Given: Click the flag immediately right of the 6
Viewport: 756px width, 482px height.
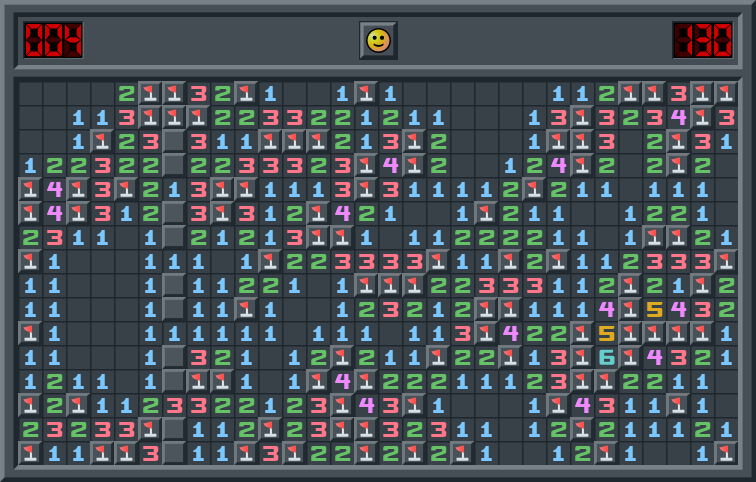Looking at the screenshot, I should tap(630, 357).
